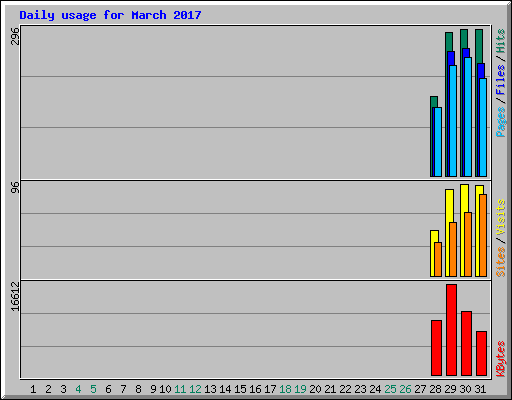Screen dimensions: 512x400
Task: Click the cyan Pages bar for day 28
Action: click(438, 142)
